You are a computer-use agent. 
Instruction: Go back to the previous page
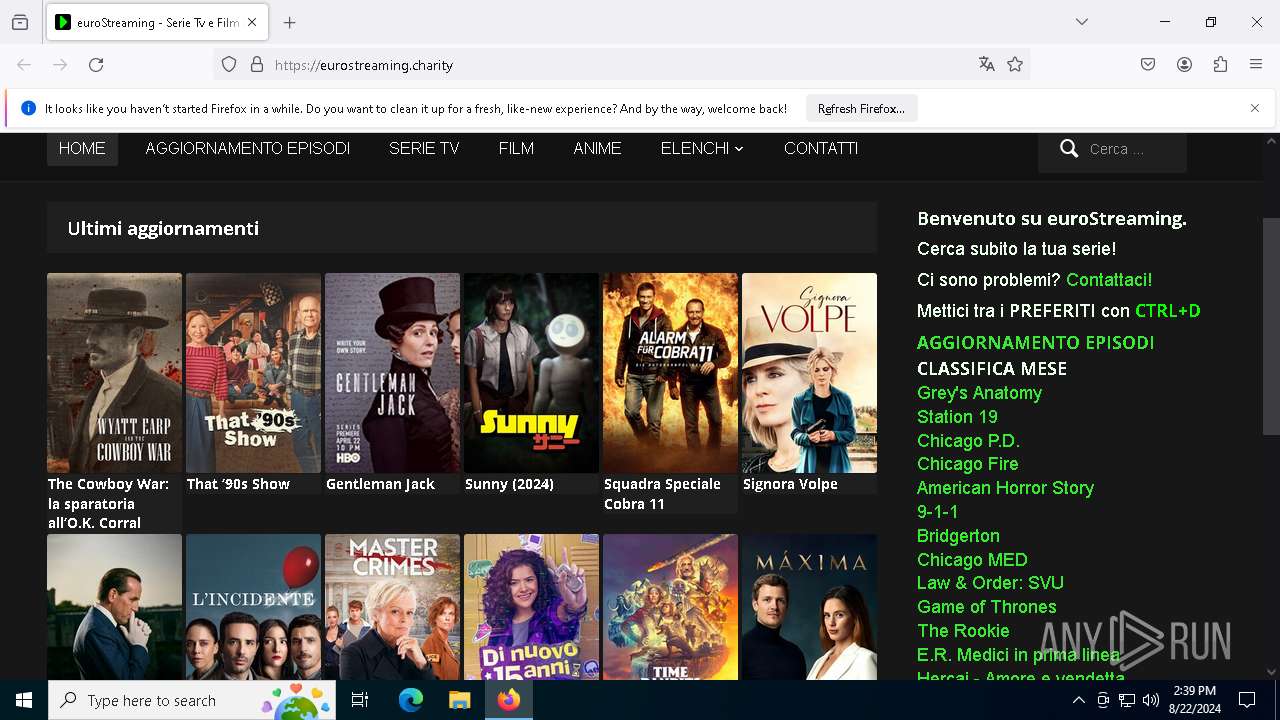point(24,65)
